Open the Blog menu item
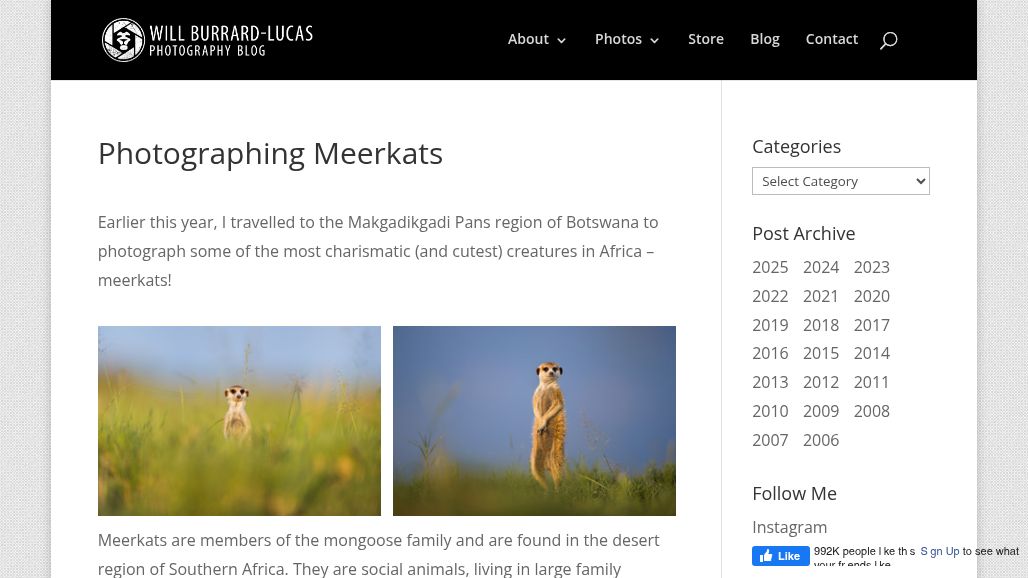 click(x=764, y=39)
